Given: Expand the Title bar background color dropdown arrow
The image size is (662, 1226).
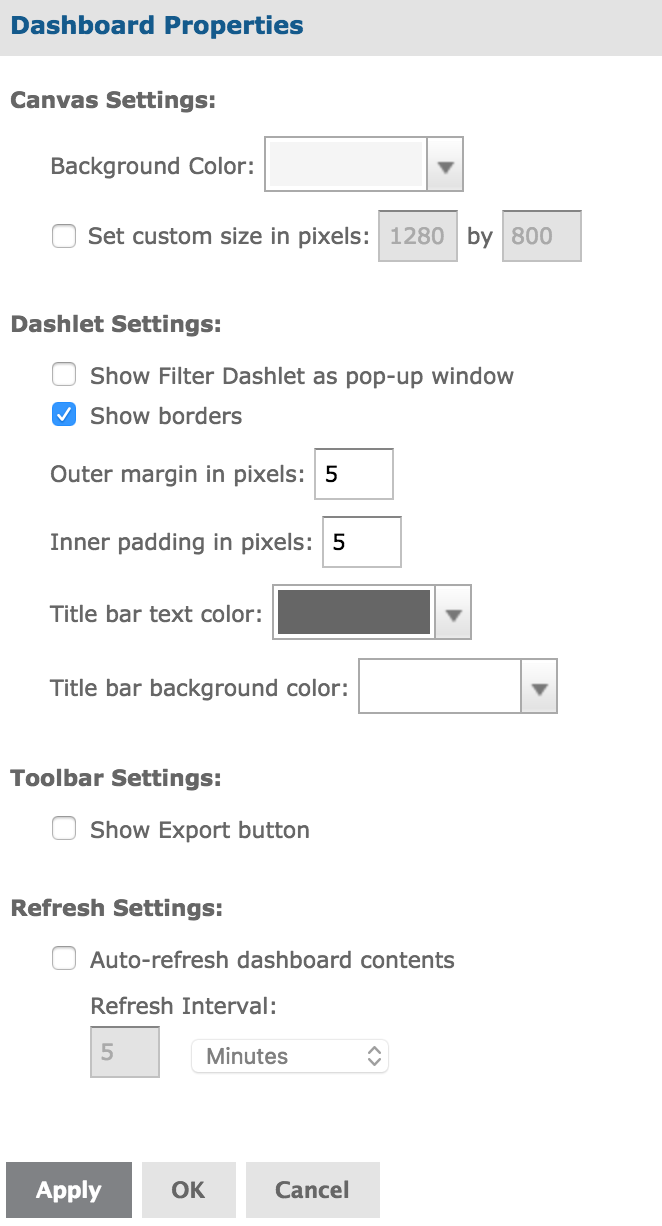Looking at the screenshot, I should pos(540,686).
